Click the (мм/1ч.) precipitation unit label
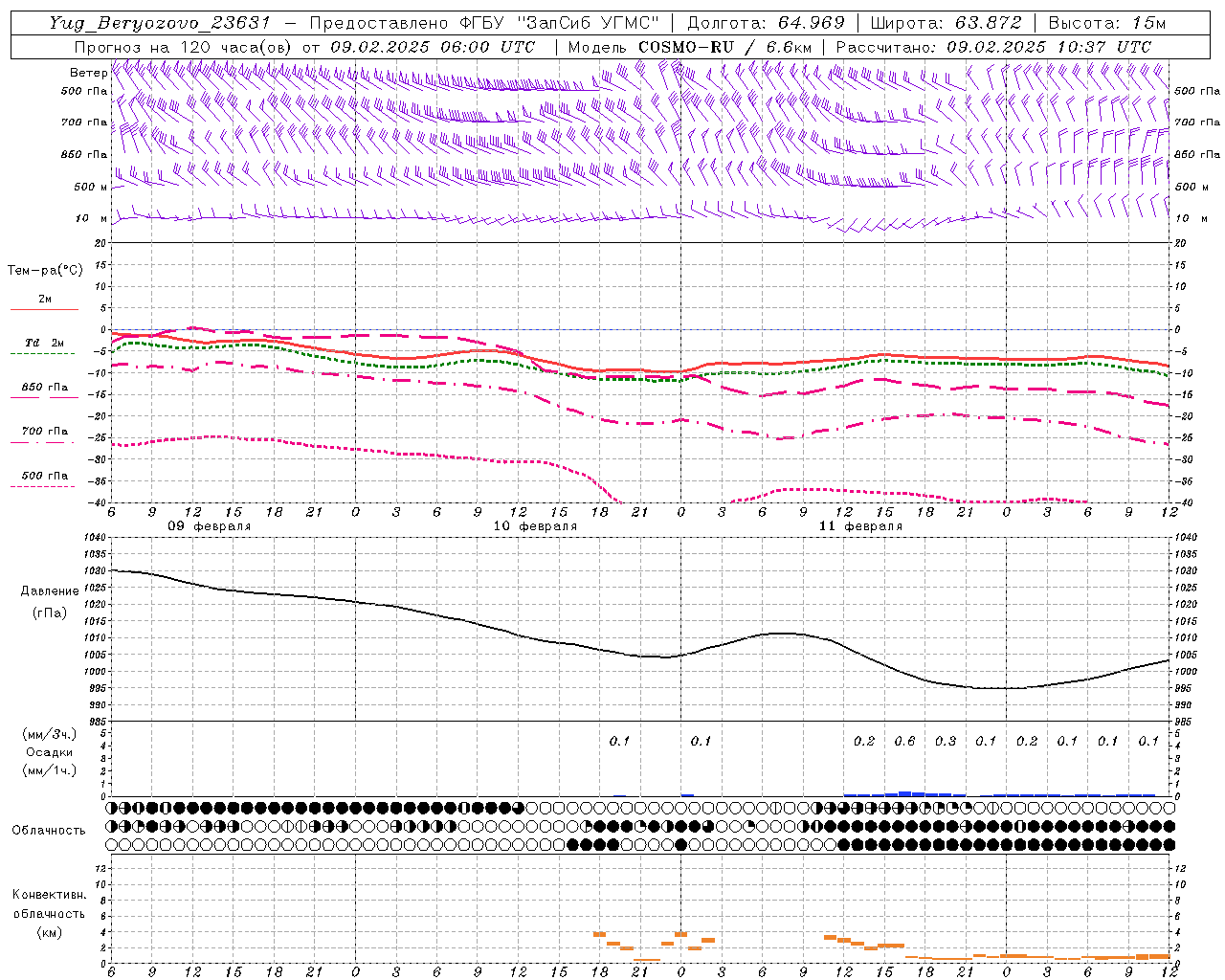Screen dimensions: 1225x980 50,770
